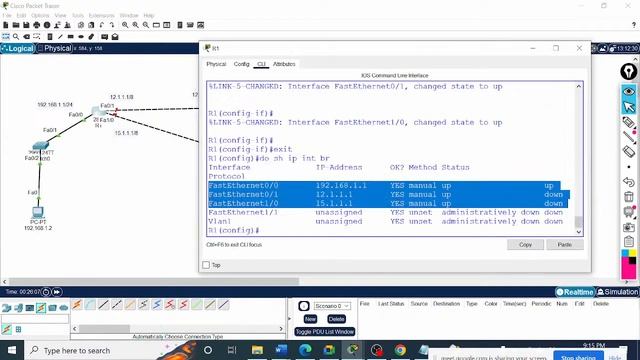Click the pen nib icon on the annotation bar
This screenshot has height=360, width=640.
pos(629,71)
